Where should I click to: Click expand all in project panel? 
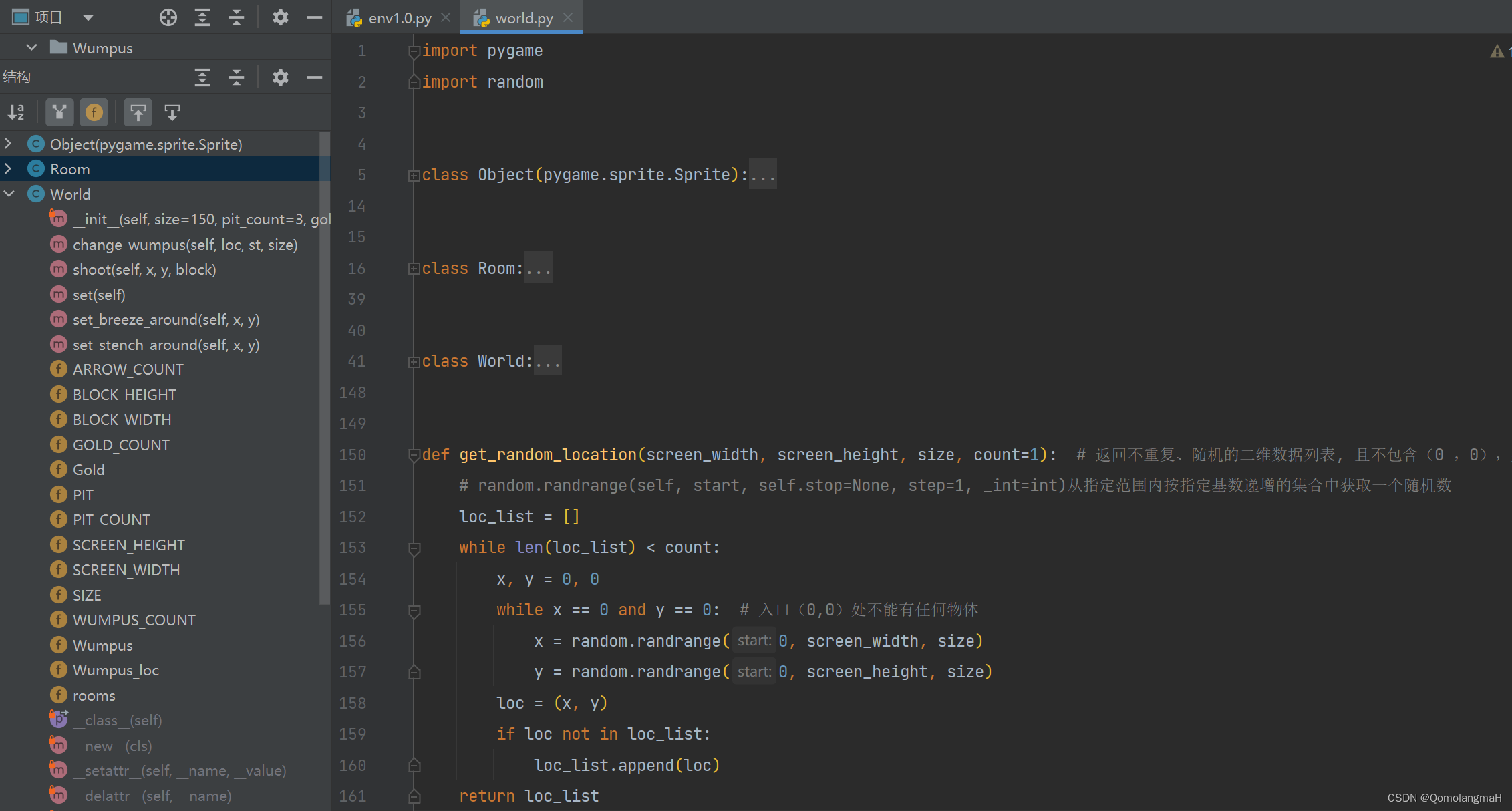coord(202,17)
